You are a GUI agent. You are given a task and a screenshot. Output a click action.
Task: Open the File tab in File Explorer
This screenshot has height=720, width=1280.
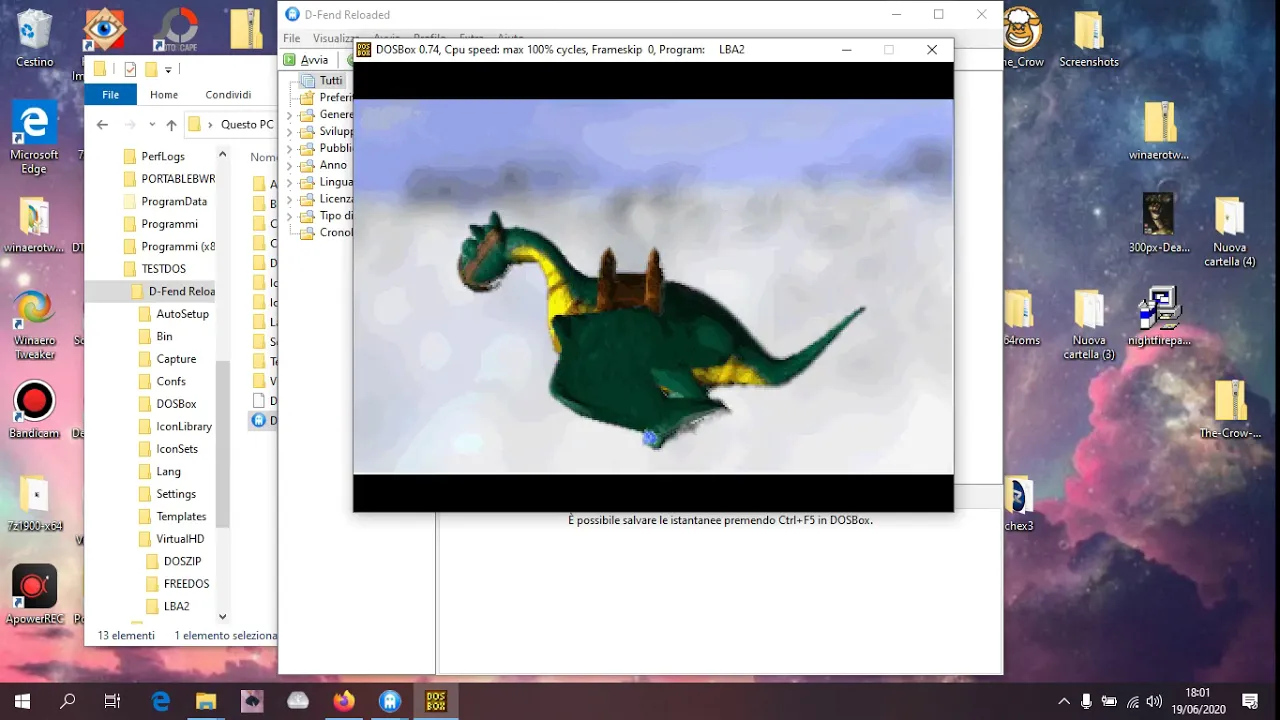(x=111, y=95)
